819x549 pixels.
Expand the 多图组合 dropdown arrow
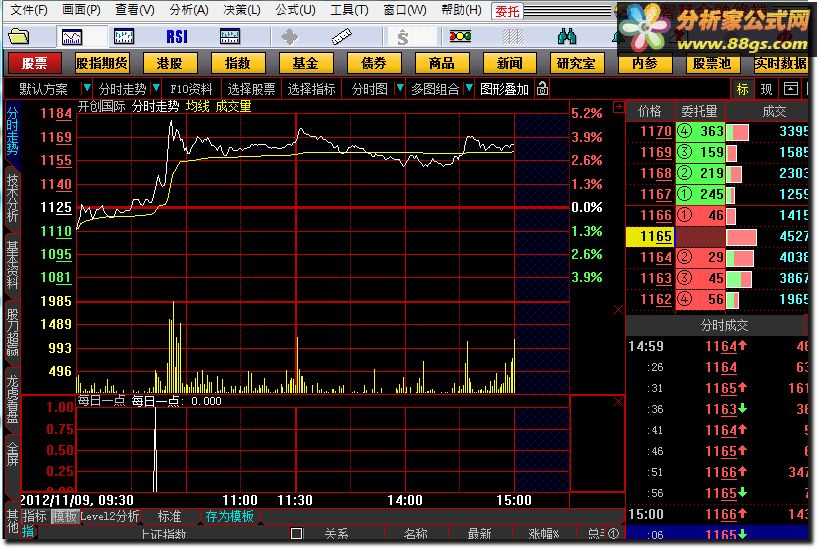pyautogui.click(x=469, y=88)
